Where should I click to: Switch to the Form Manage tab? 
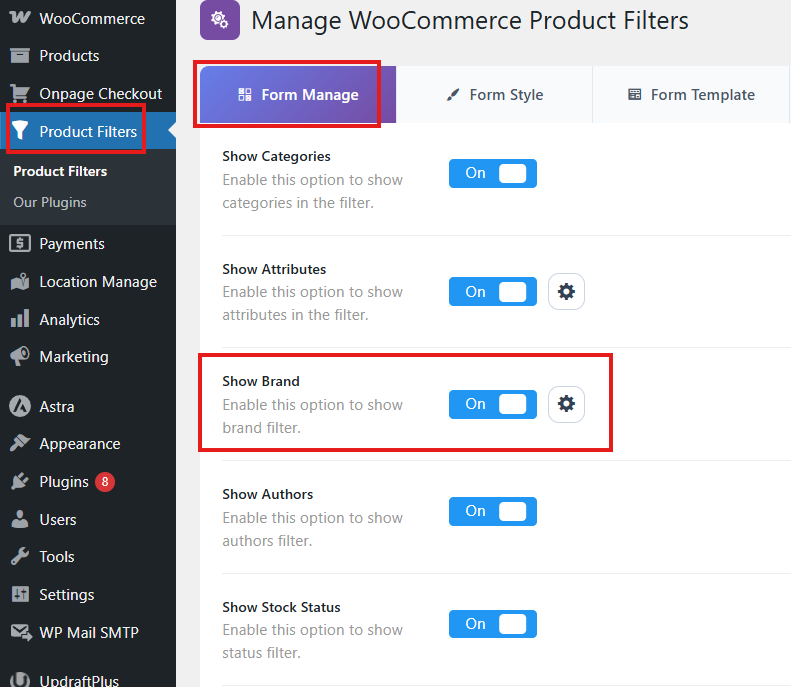click(x=298, y=94)
